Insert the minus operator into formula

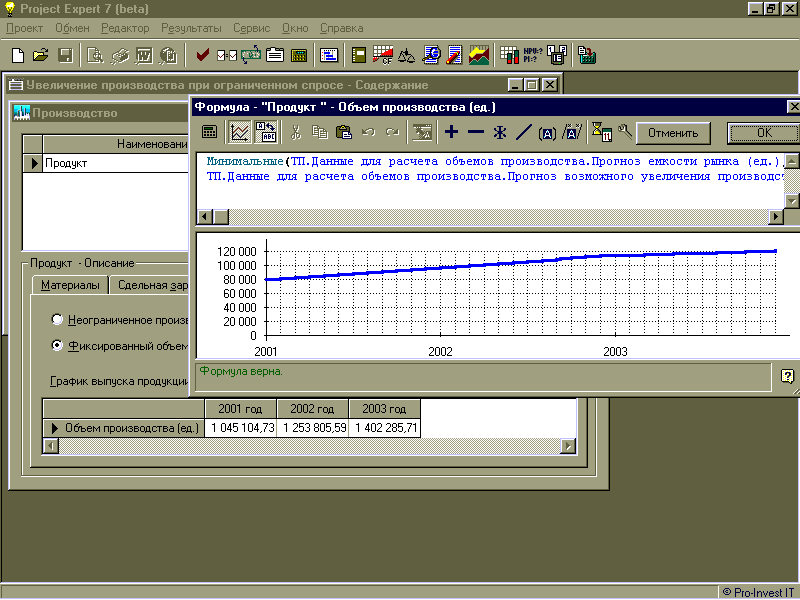point(476,133)
